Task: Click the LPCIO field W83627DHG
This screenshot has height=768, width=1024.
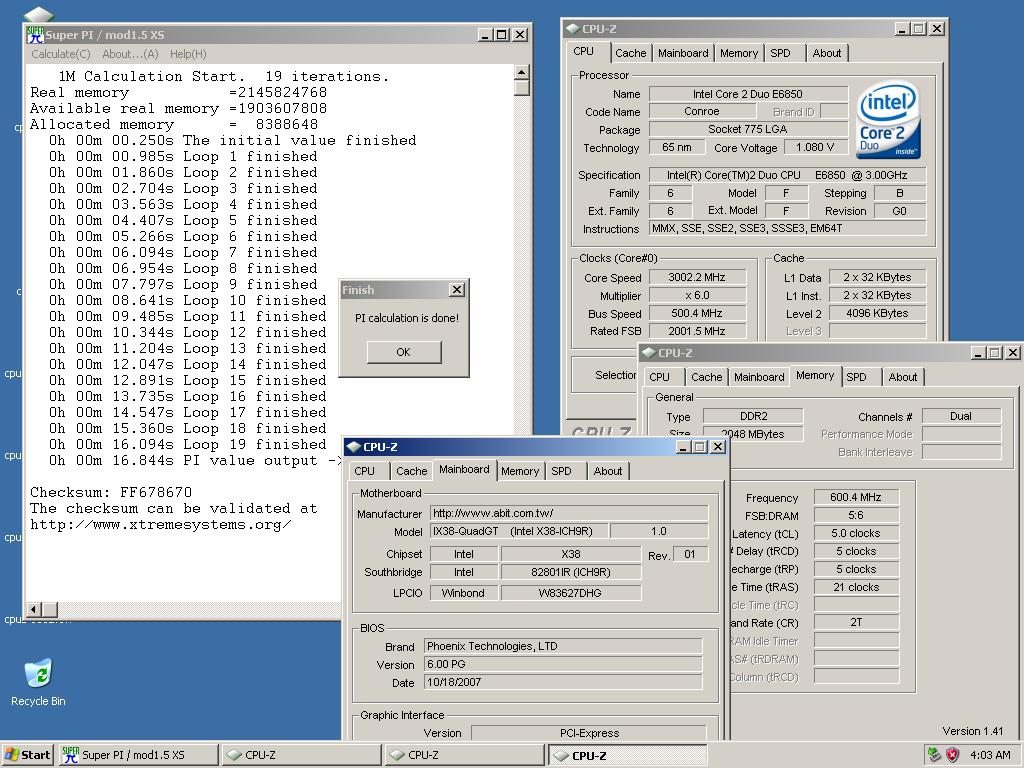Action: pyautogui.click(x=570, y=593)
